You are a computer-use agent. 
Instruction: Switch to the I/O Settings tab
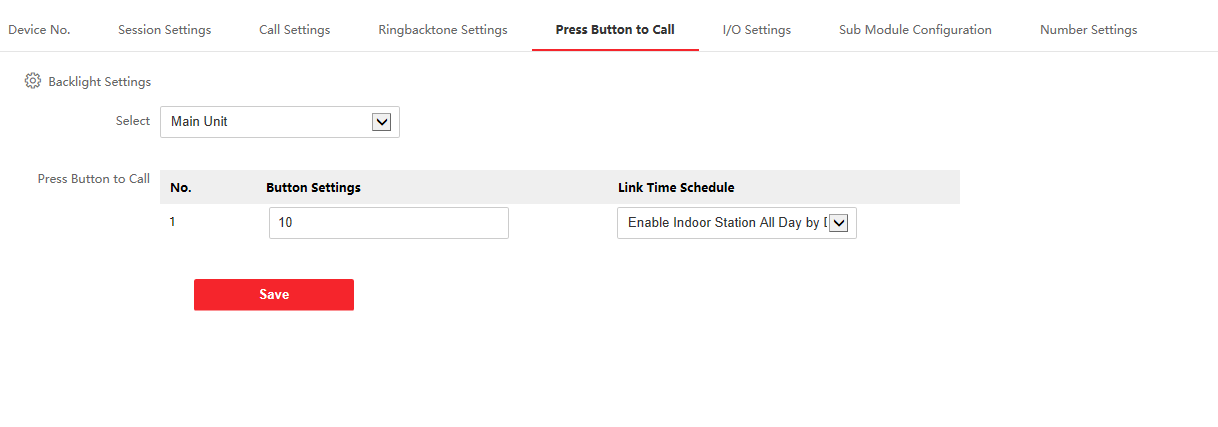[x=756, y=30]
